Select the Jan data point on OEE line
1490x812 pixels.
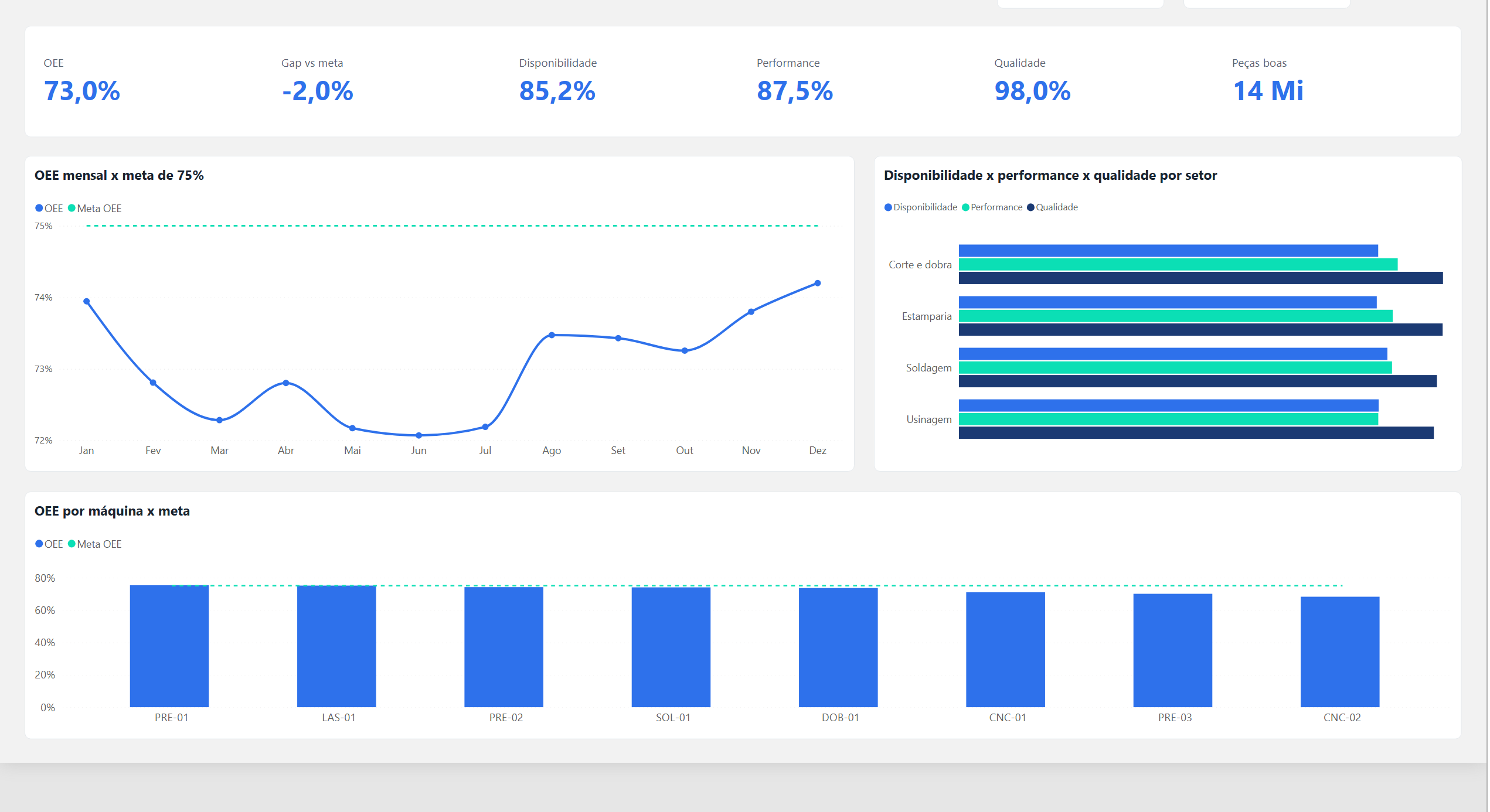point(87,301)
